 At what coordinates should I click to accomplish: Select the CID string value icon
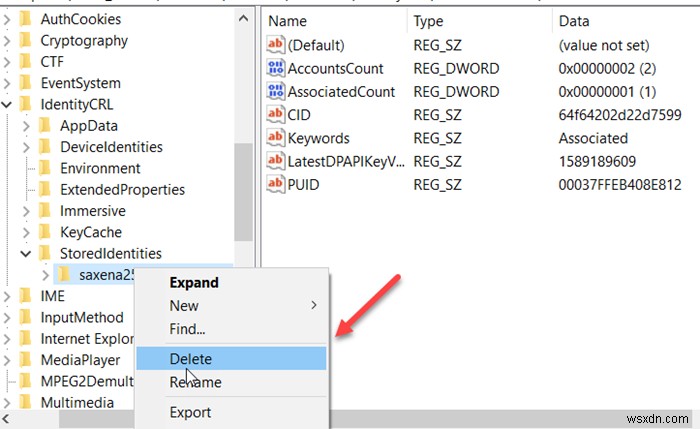coord(275,114)
